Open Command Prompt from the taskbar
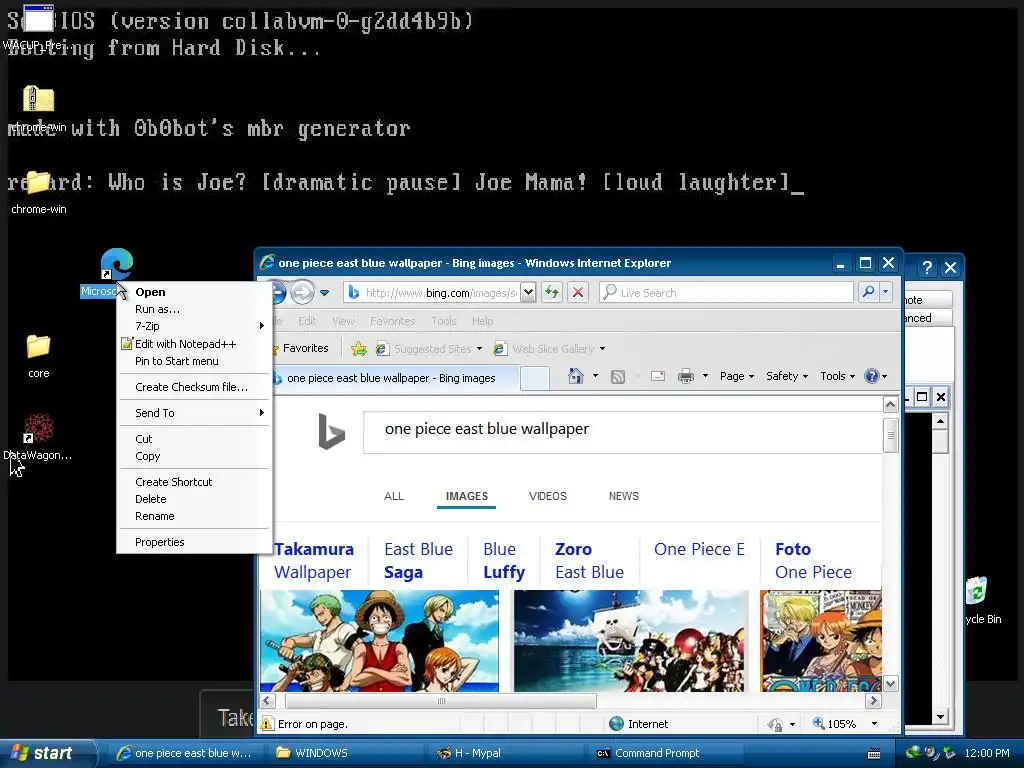 pos(666,753)
